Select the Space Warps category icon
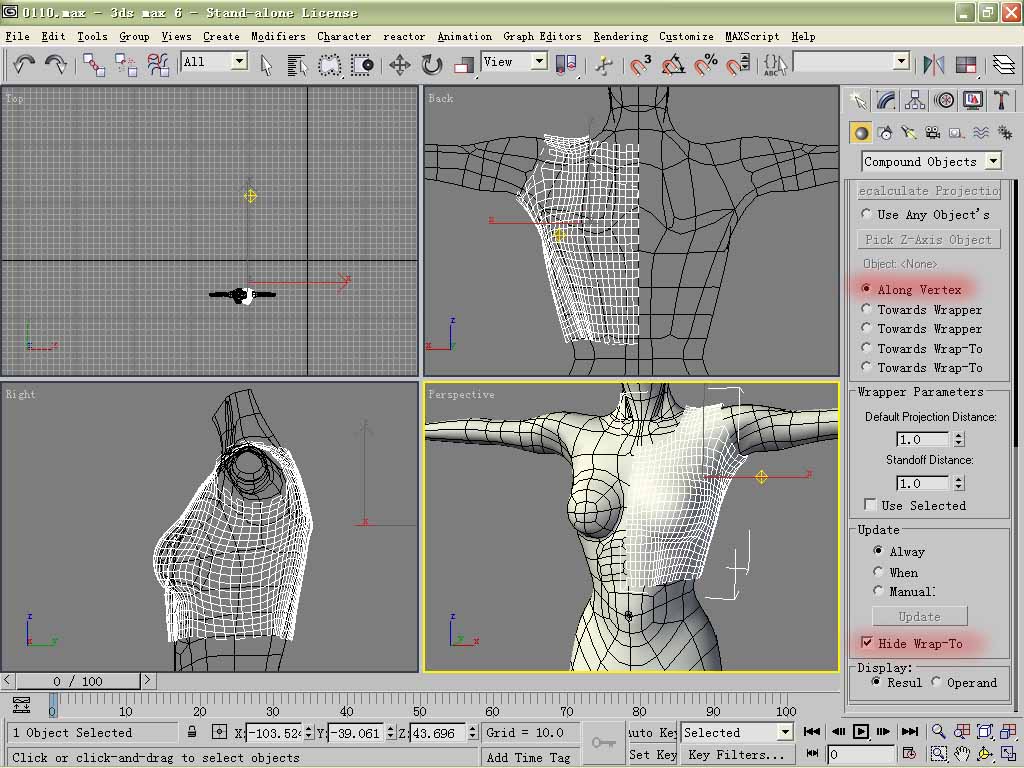The image size is (1024, 768). coord(980,133)
